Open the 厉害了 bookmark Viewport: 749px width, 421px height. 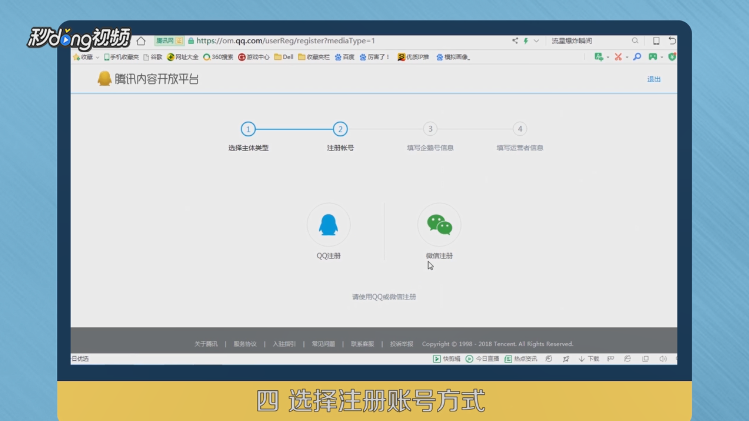[375, 57]
